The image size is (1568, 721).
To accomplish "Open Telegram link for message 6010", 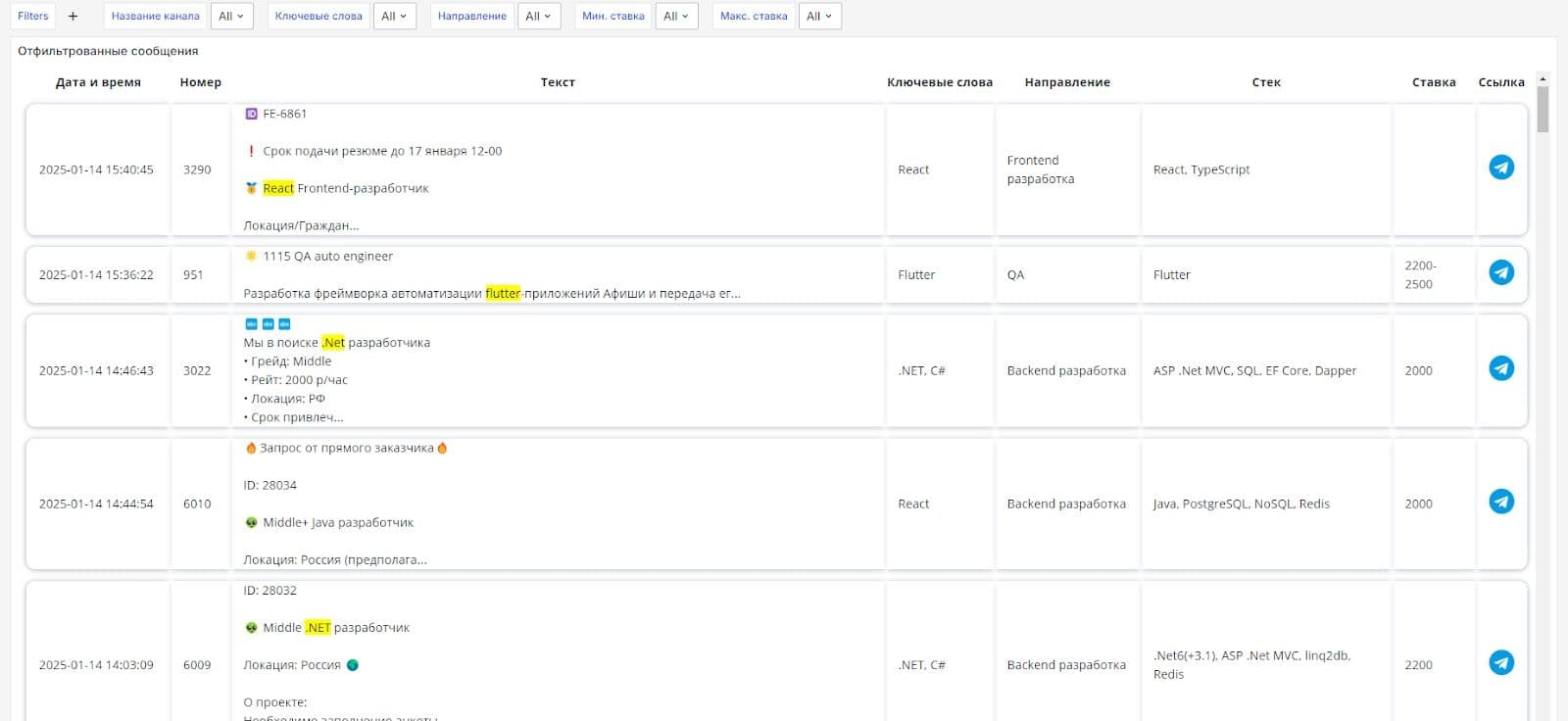I will tap(1500, 502).
